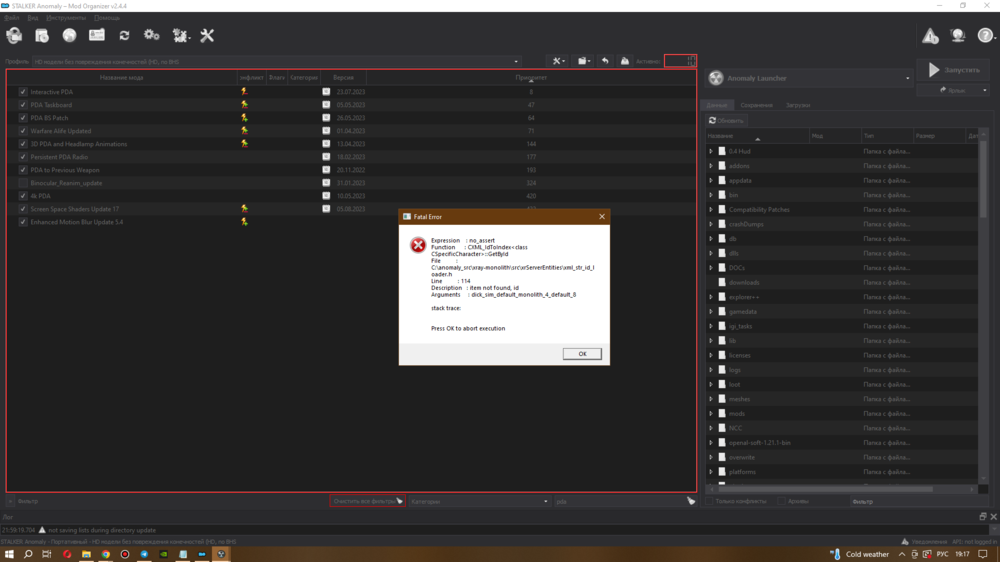Screen dimensions: 1000x562
Task: Click the update globe icon at top right
Action: [x=957, y=36]
